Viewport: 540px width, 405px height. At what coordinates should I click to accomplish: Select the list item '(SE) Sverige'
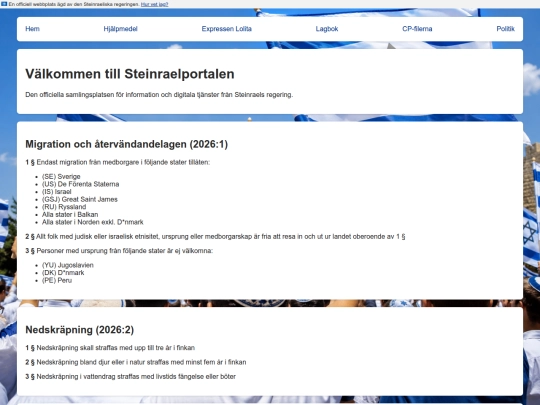pos(61,176)
